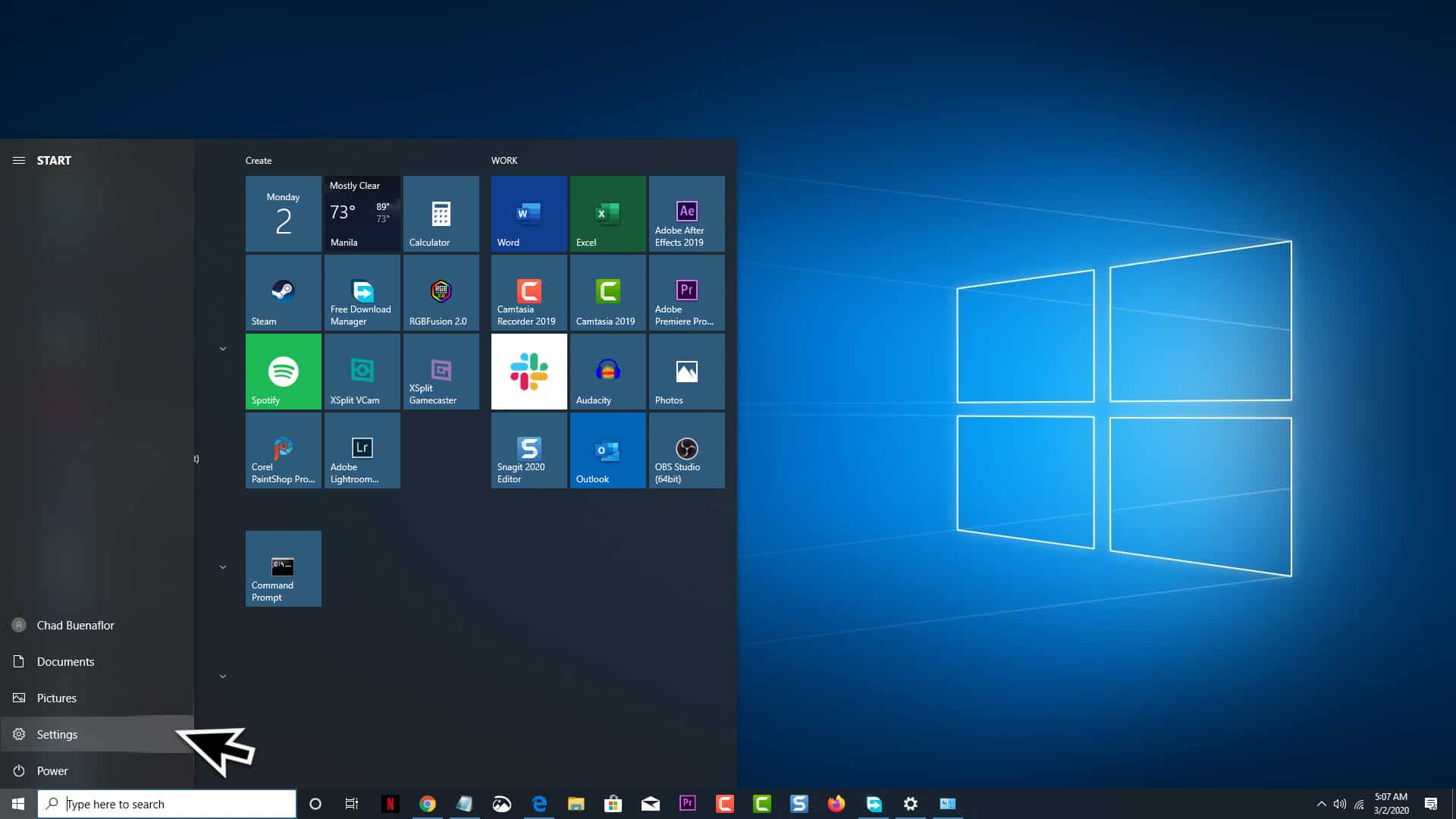Launch XSplit VCam tile
The width and height of the screenshot is (1456, 819).
click(x=362, y=372)
